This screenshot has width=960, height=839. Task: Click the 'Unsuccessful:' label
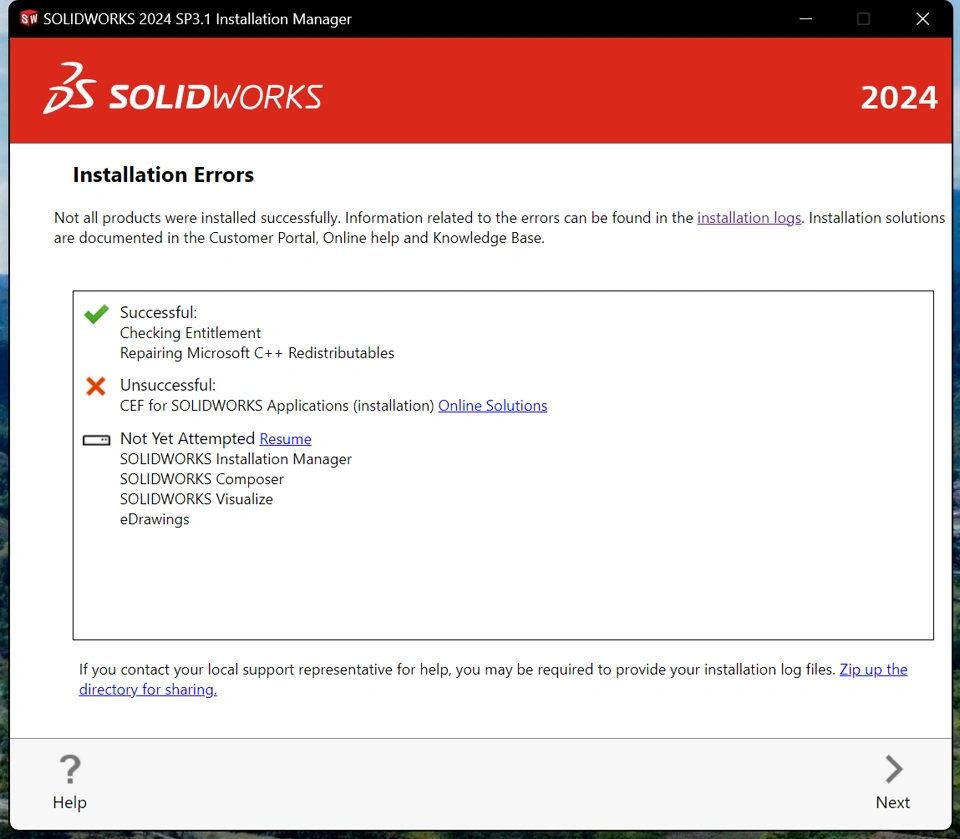click(168, 385)
